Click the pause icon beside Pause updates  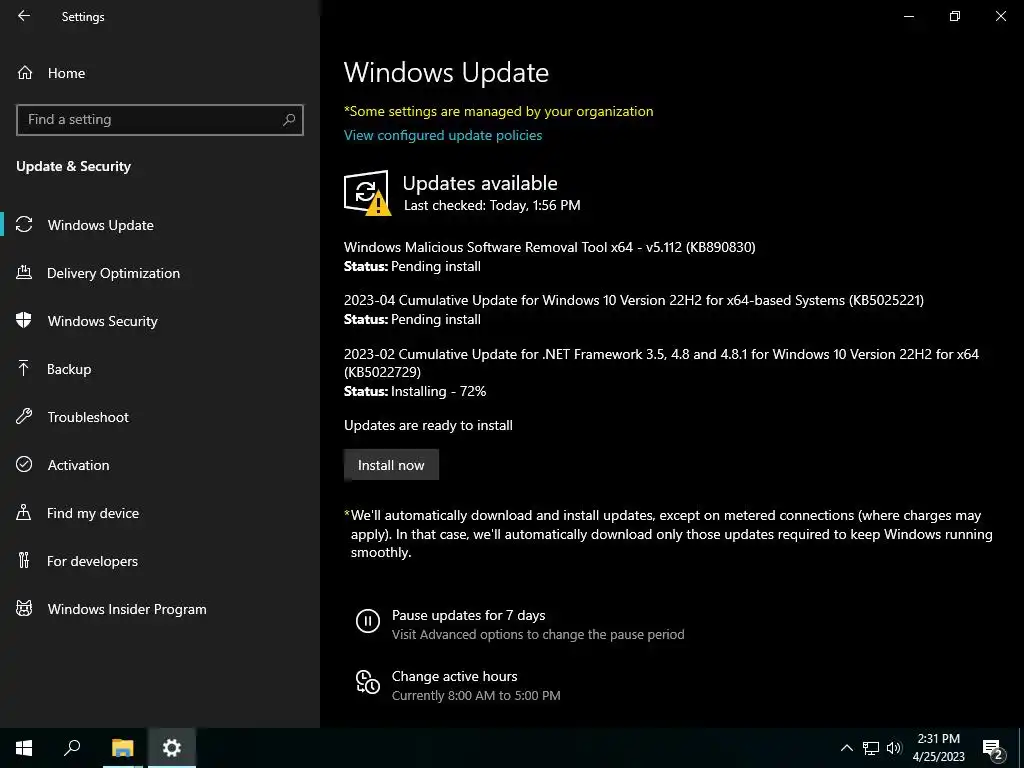368,620
